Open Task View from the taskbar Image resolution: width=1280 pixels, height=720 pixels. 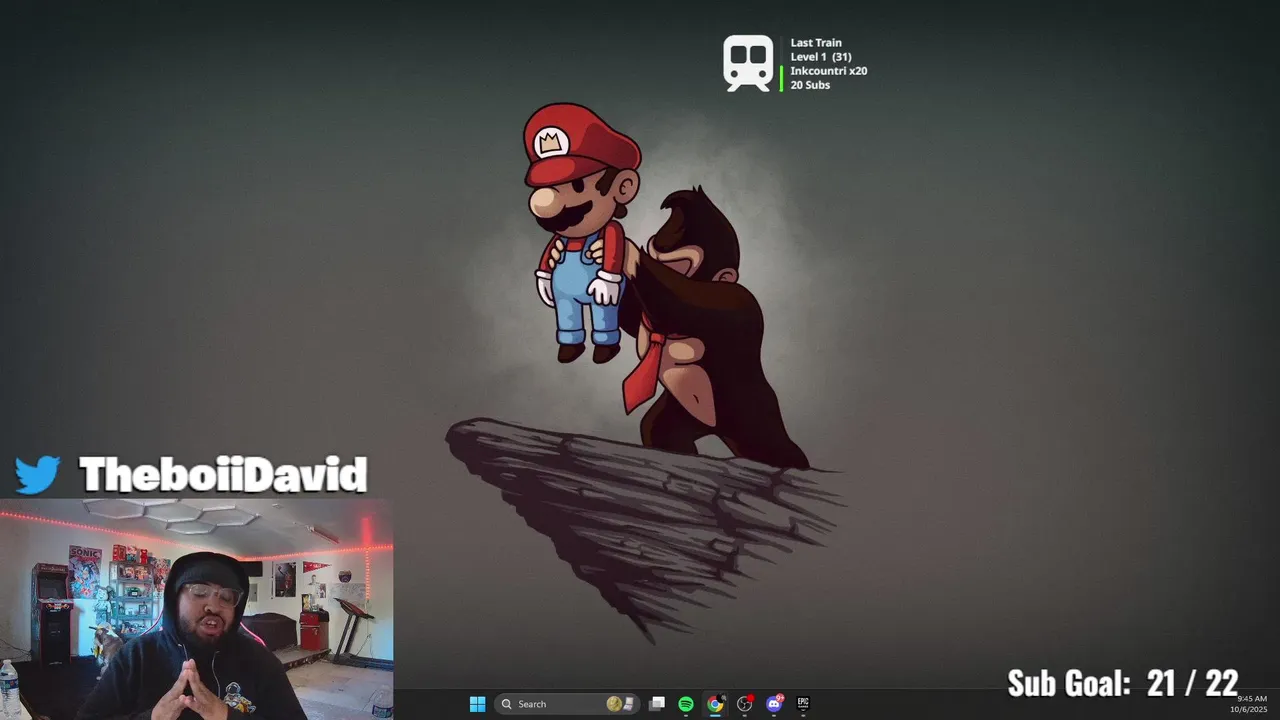(657, 704)
